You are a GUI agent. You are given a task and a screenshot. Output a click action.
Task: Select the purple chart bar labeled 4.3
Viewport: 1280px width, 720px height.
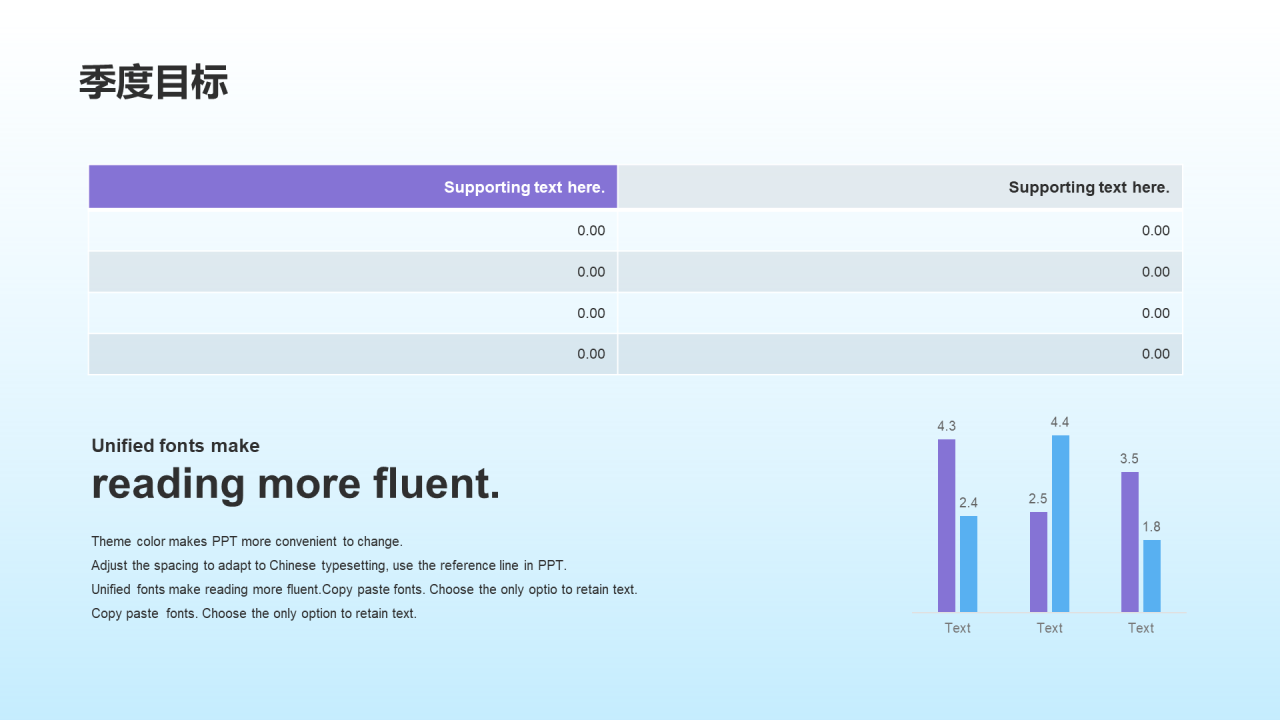click(946, 526)
